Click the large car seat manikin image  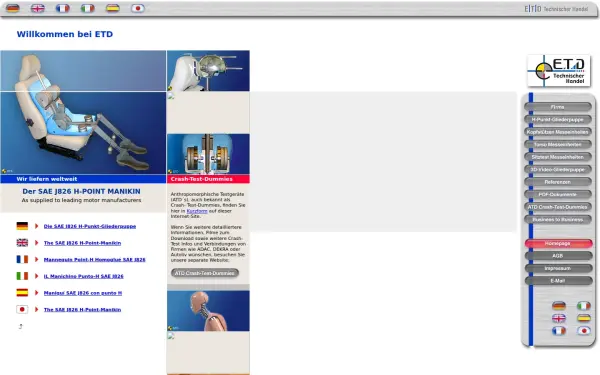click(x=83, y=112)
